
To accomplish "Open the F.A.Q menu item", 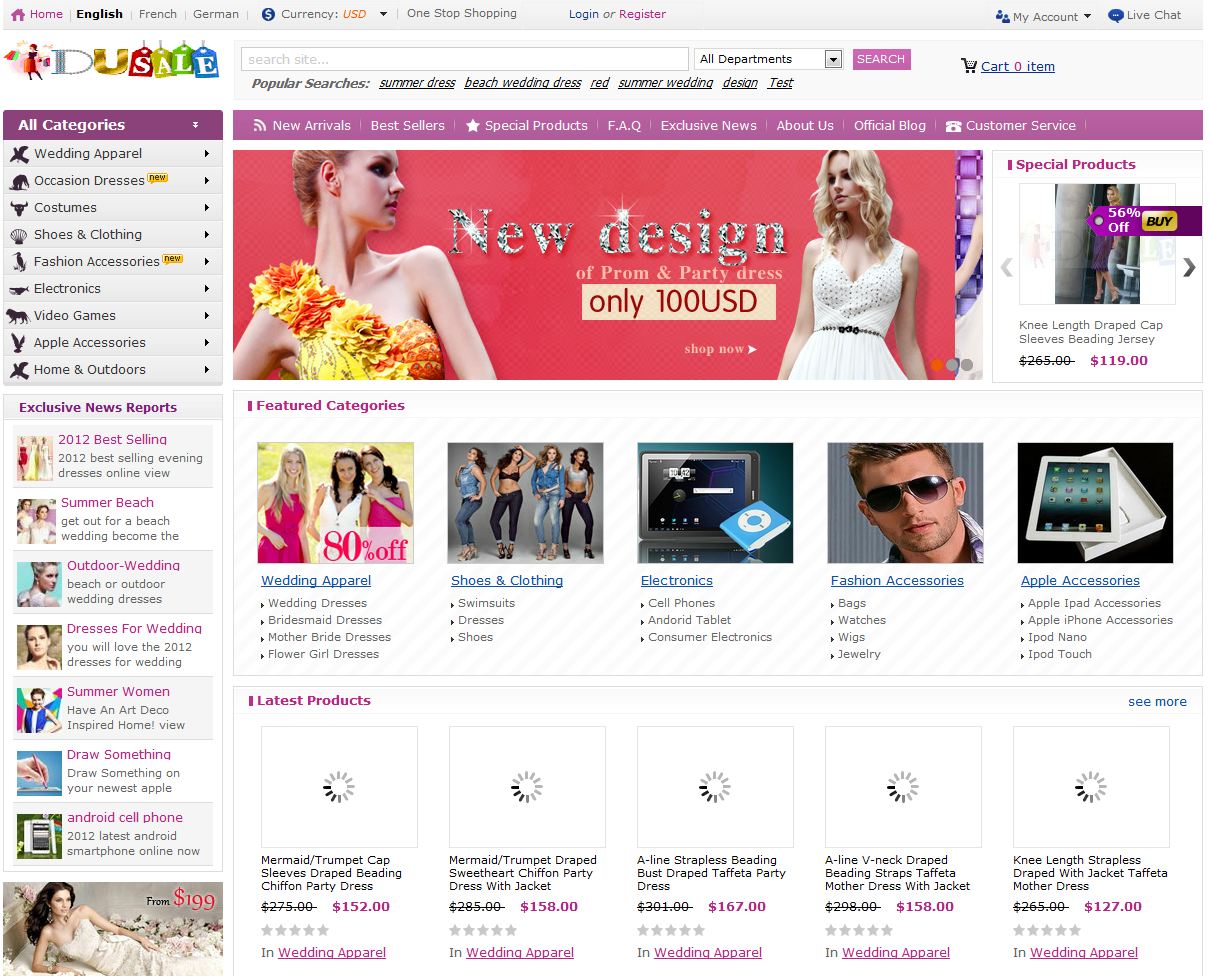I will click(624, 126).
